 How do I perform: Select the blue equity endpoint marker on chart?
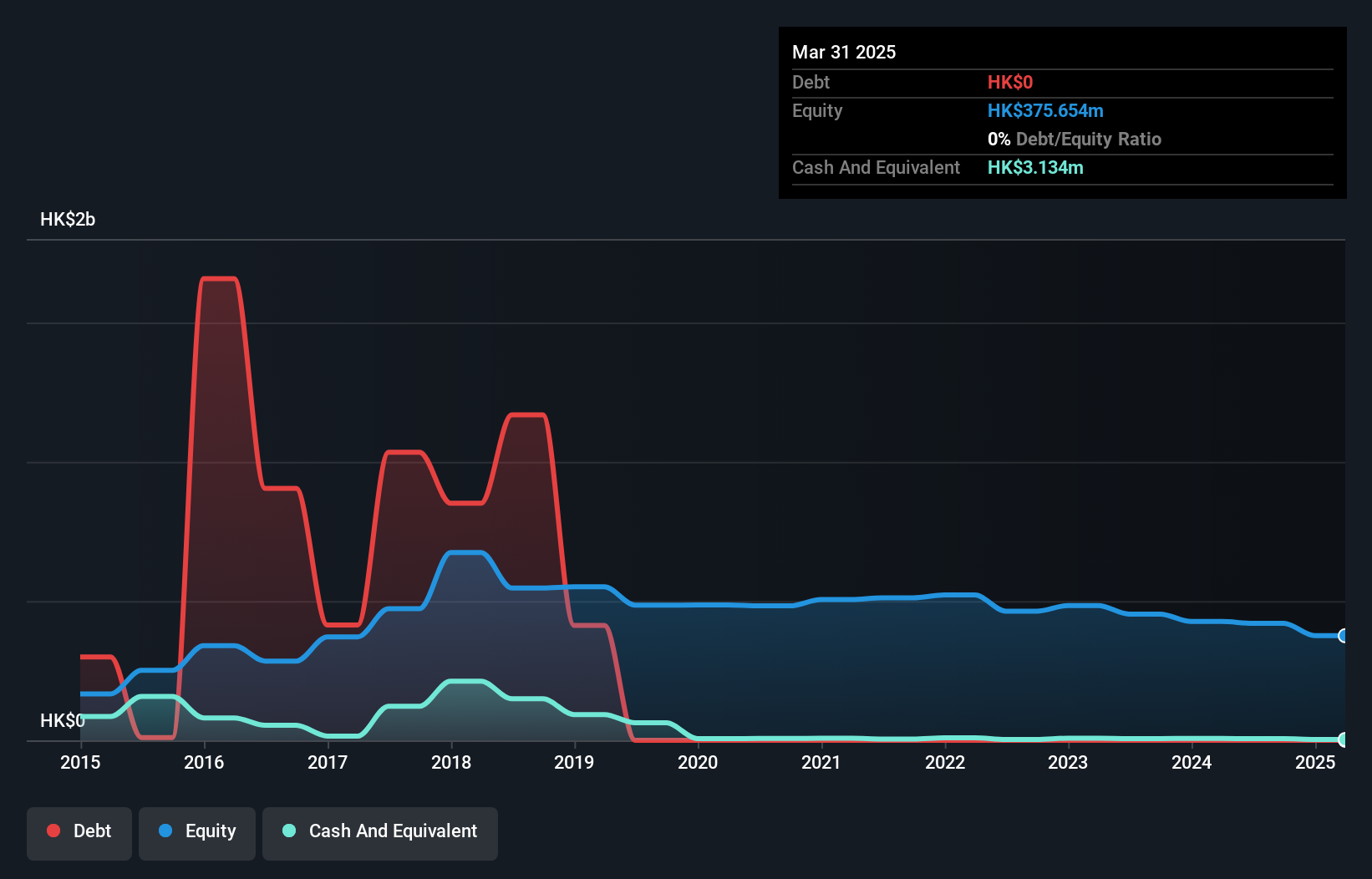point(1343,636)
